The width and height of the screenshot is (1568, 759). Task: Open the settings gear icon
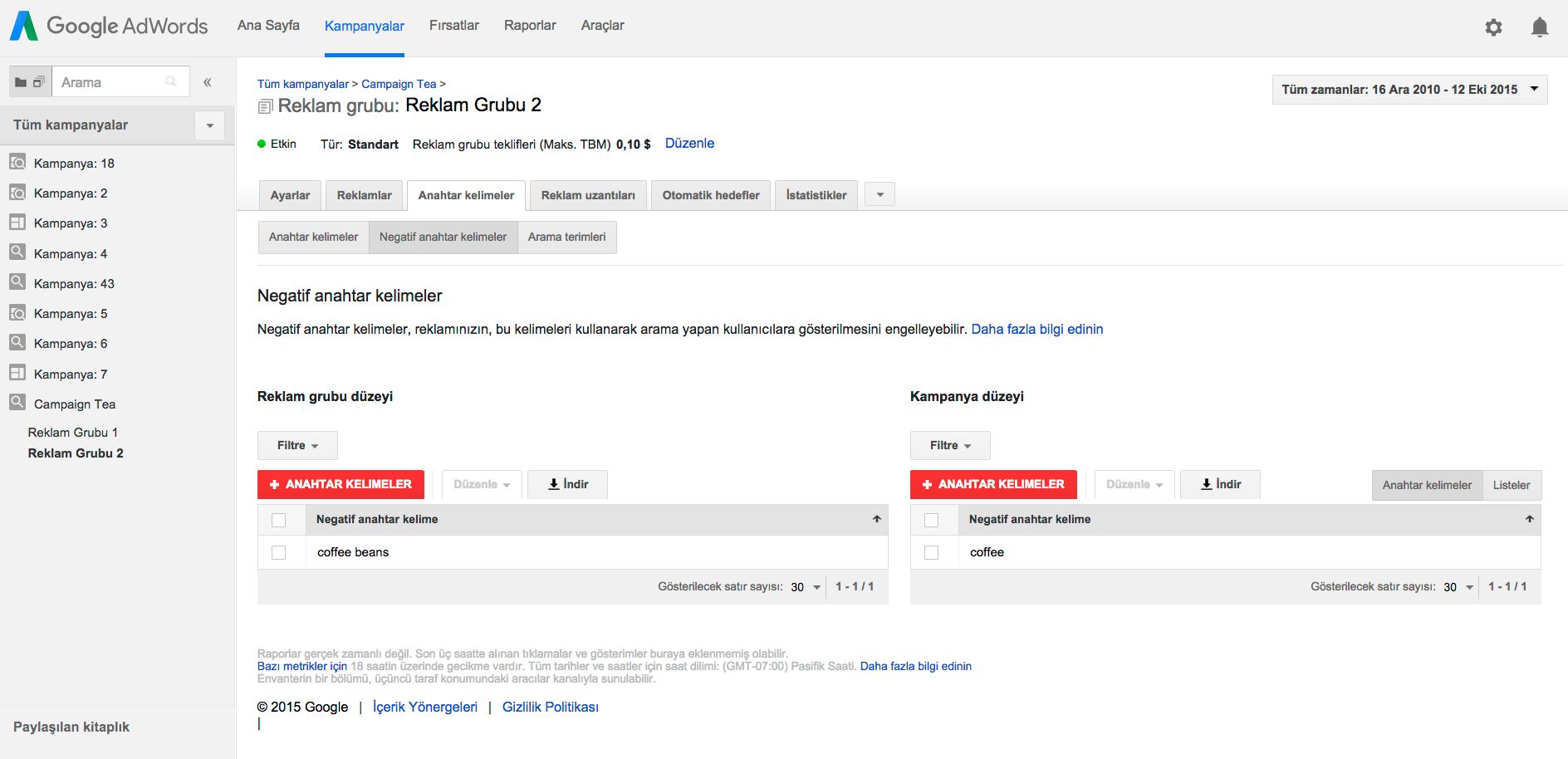tap(1493, 27)
